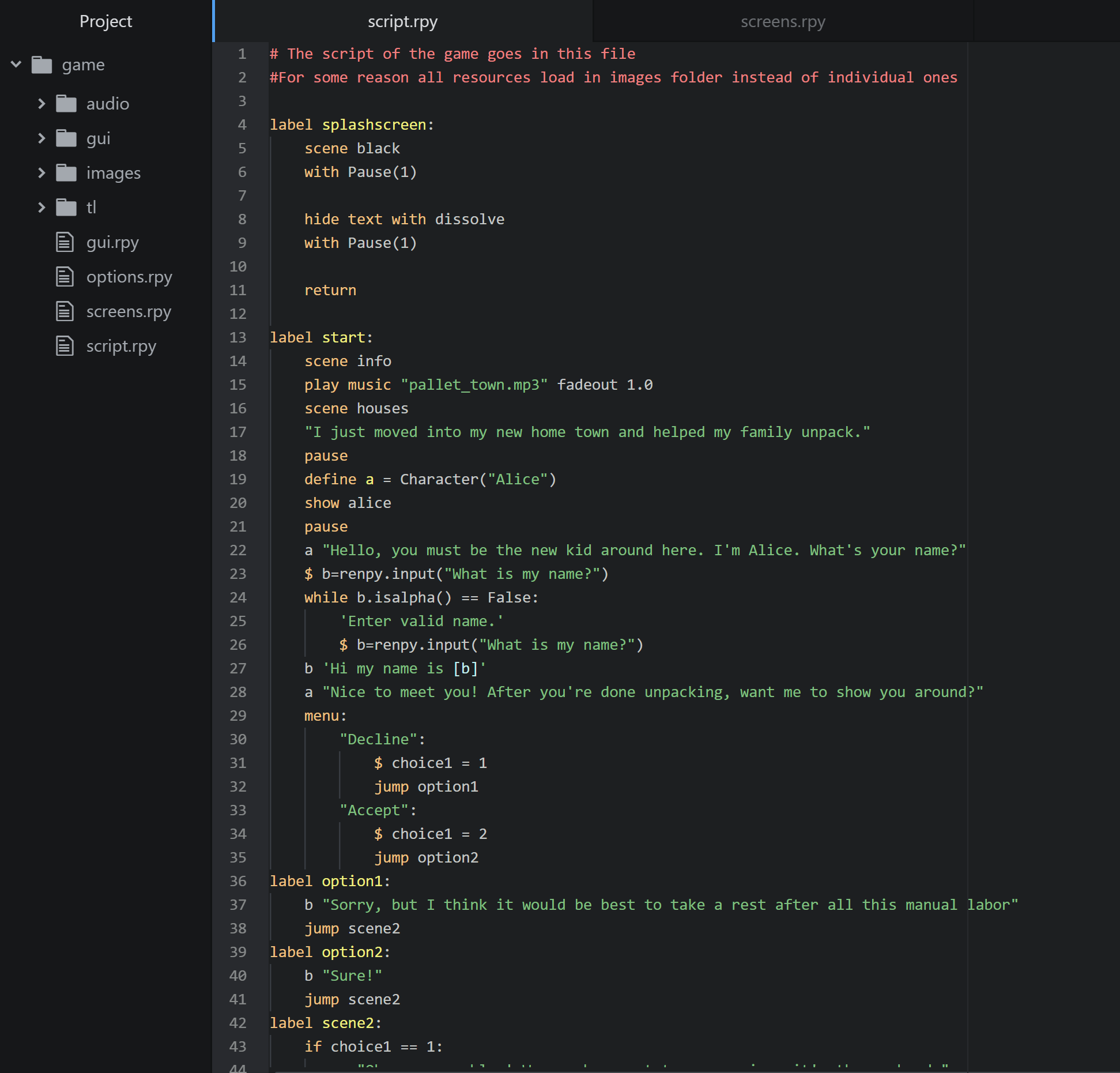Click the audio folder icon
Screen dimensions: 1120x1073
tap(66, 104)
